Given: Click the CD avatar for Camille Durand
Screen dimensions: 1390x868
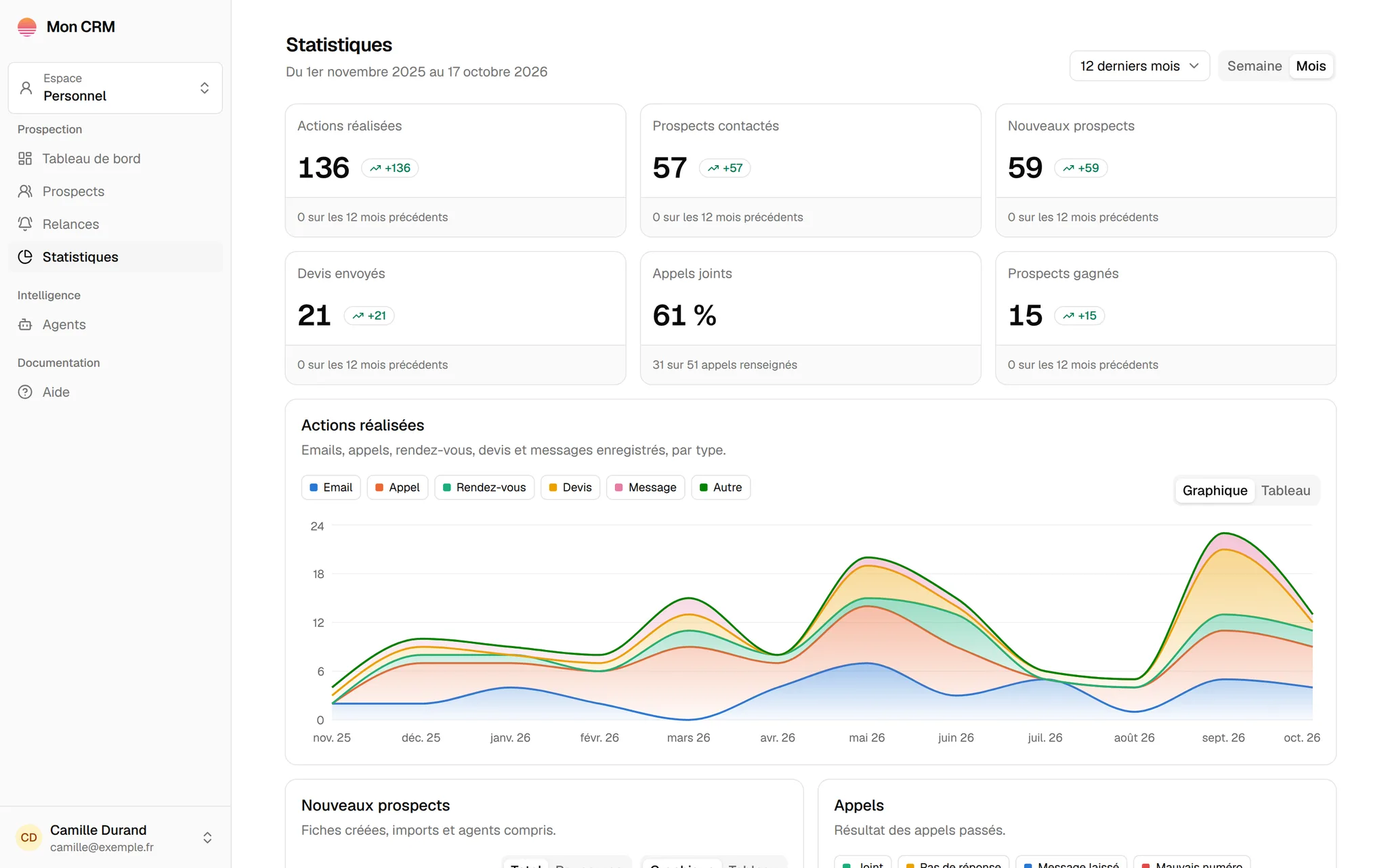Looking at the screenshot, I should point(29,838).
